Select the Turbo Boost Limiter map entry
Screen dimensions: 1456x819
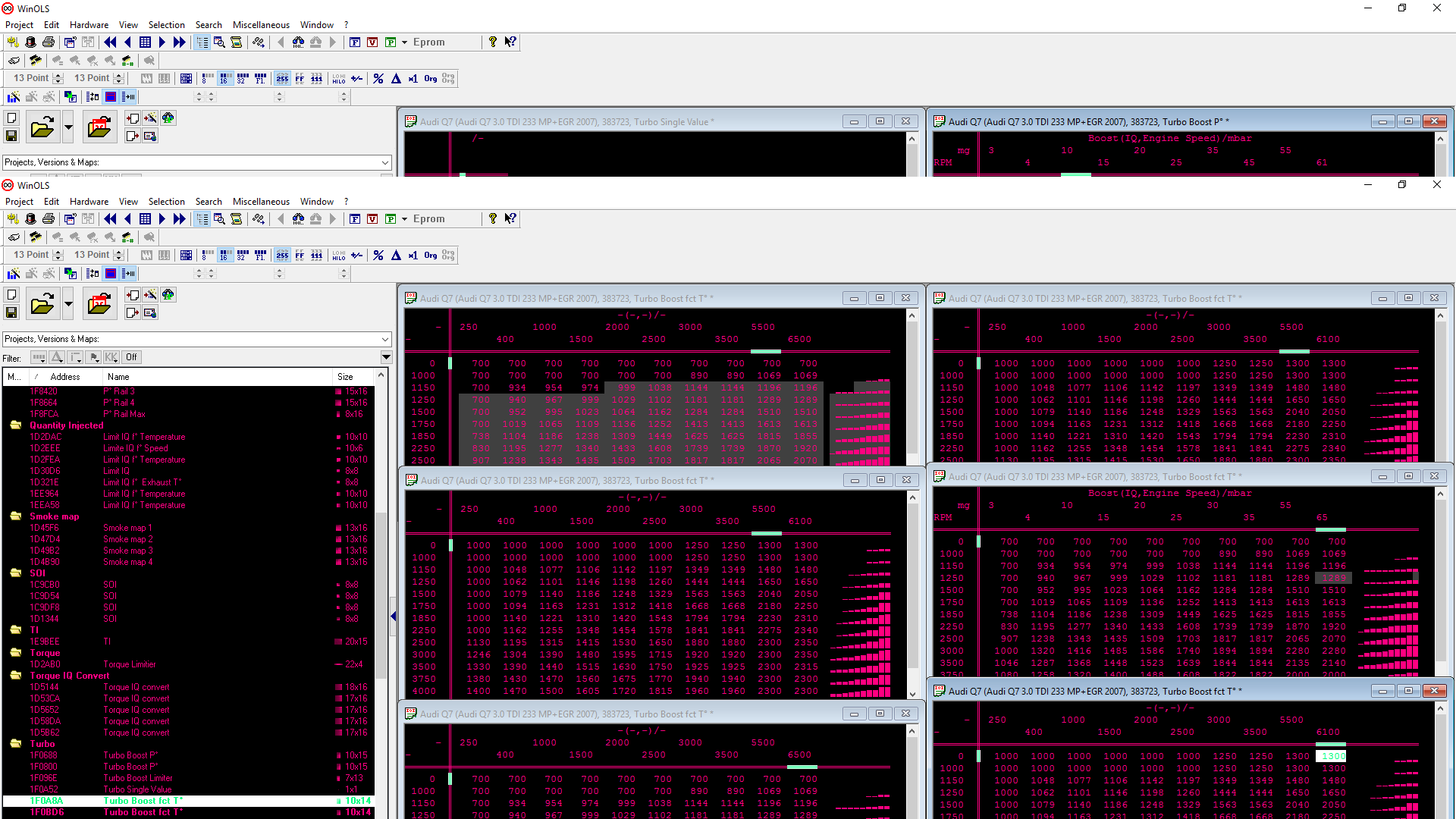tap(138, 778)
